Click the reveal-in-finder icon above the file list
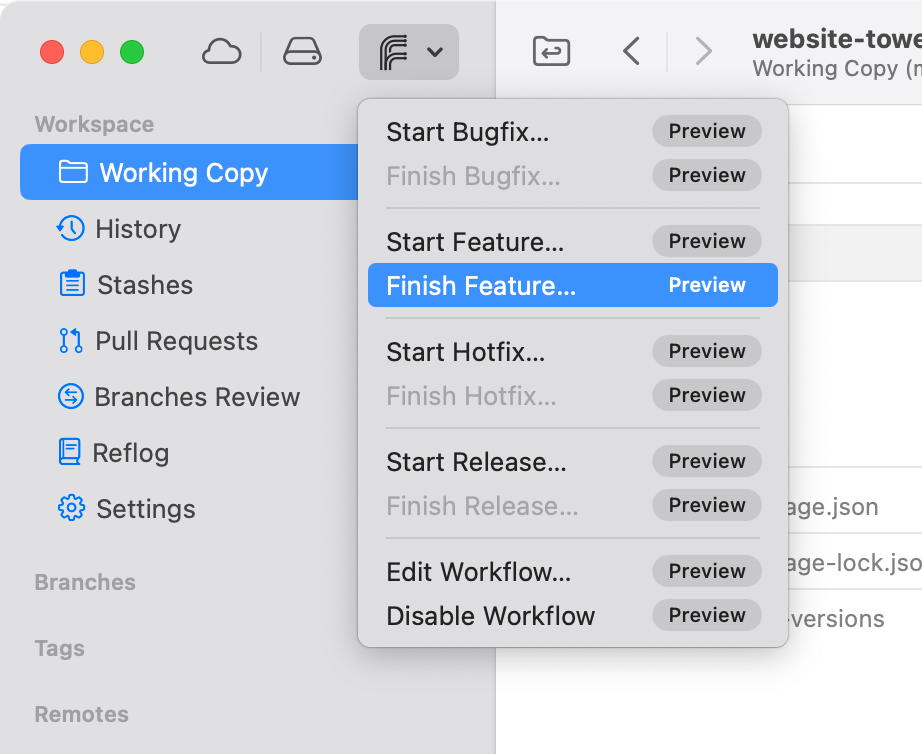922x754 pixels. click(x=550, y=51)
